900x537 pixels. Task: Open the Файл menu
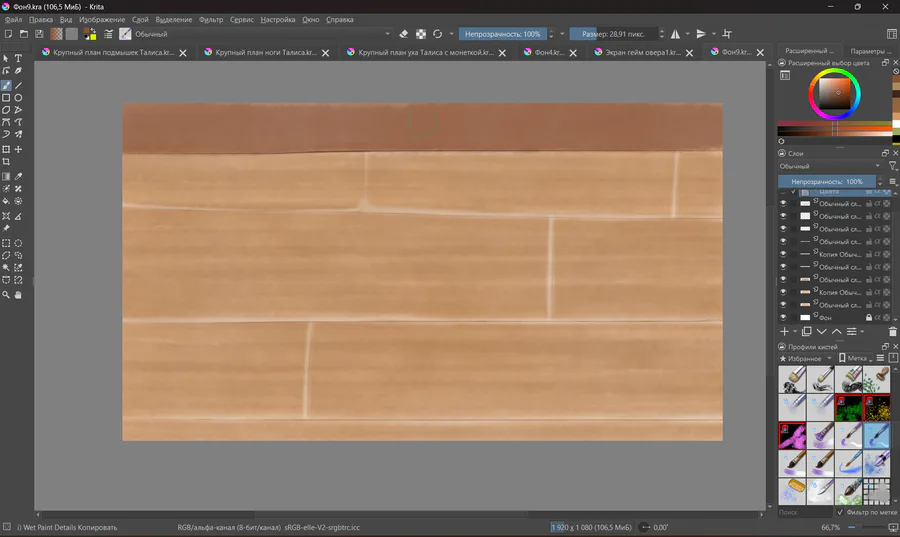tap(13, 20)
